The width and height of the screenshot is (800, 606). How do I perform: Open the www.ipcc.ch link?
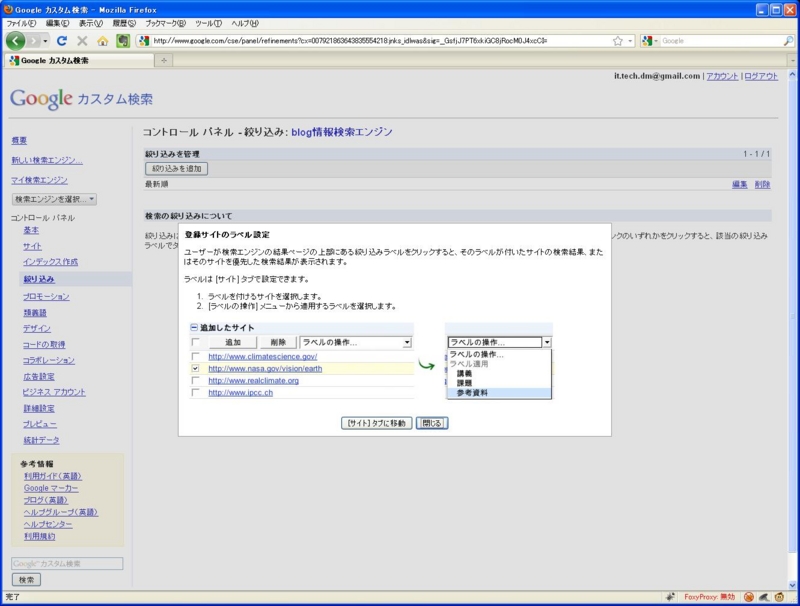[x=241, y=393]
